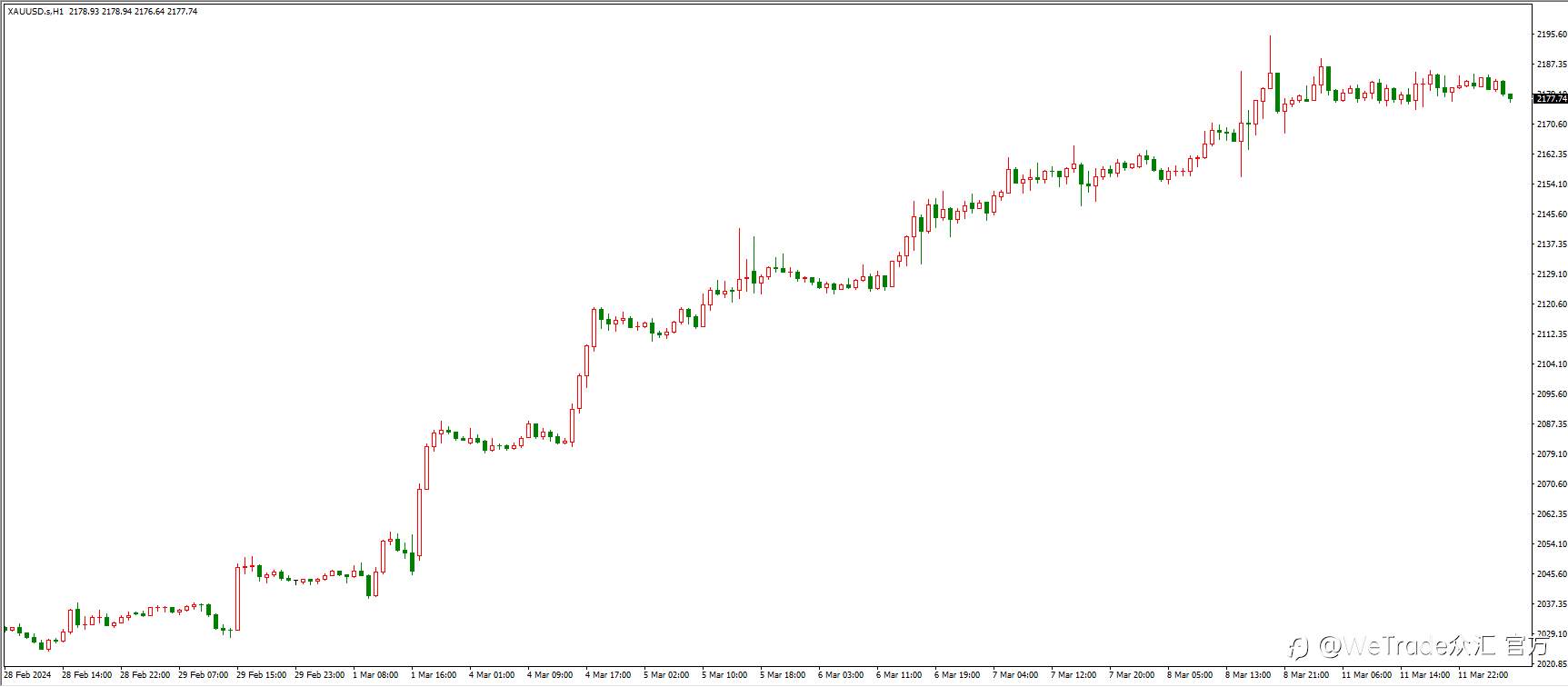Click the 2079.10 price axis label

coord(1552,454)
